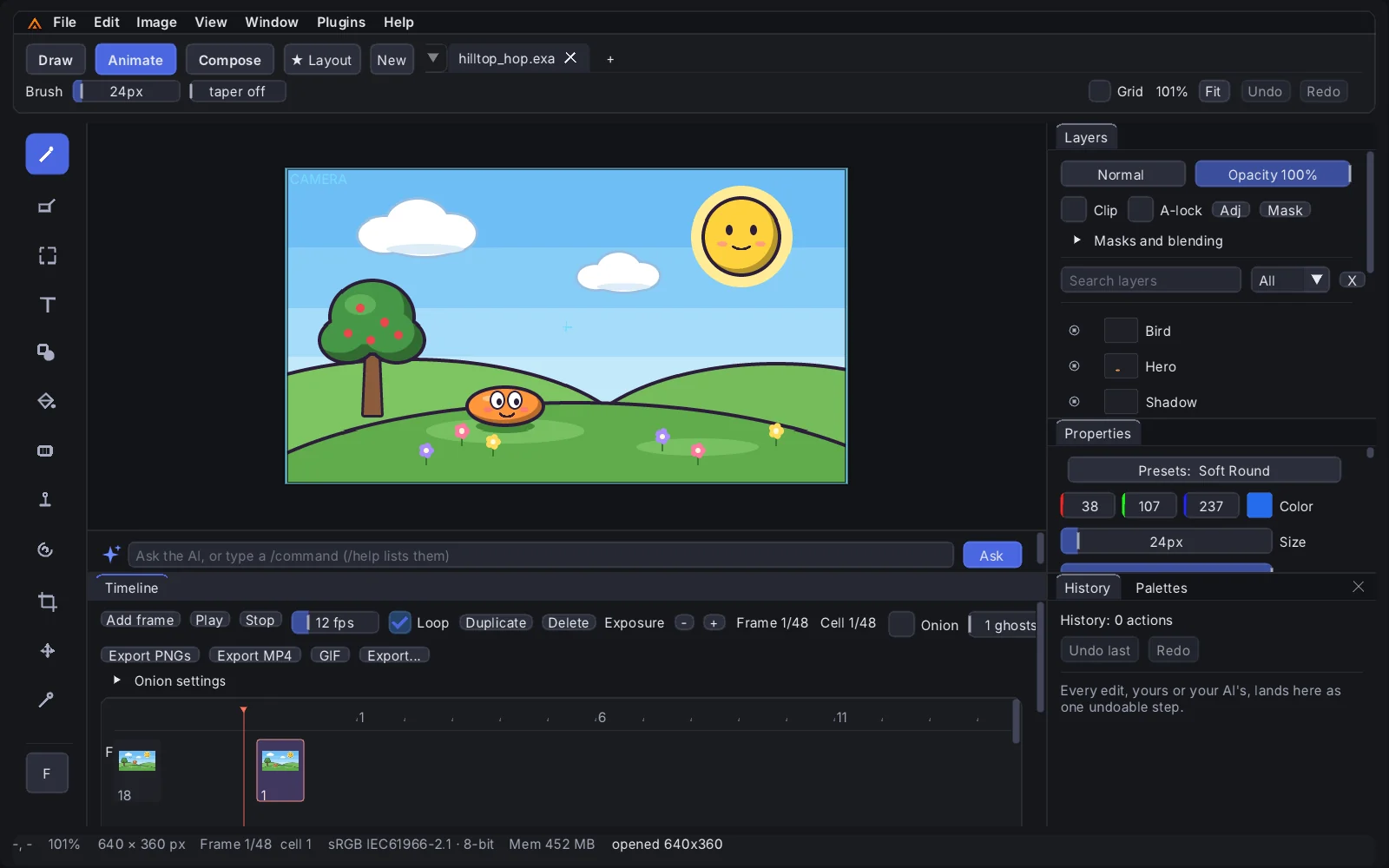
Task: Select the Gradient tool icon
Action: [x=47, y=450]
